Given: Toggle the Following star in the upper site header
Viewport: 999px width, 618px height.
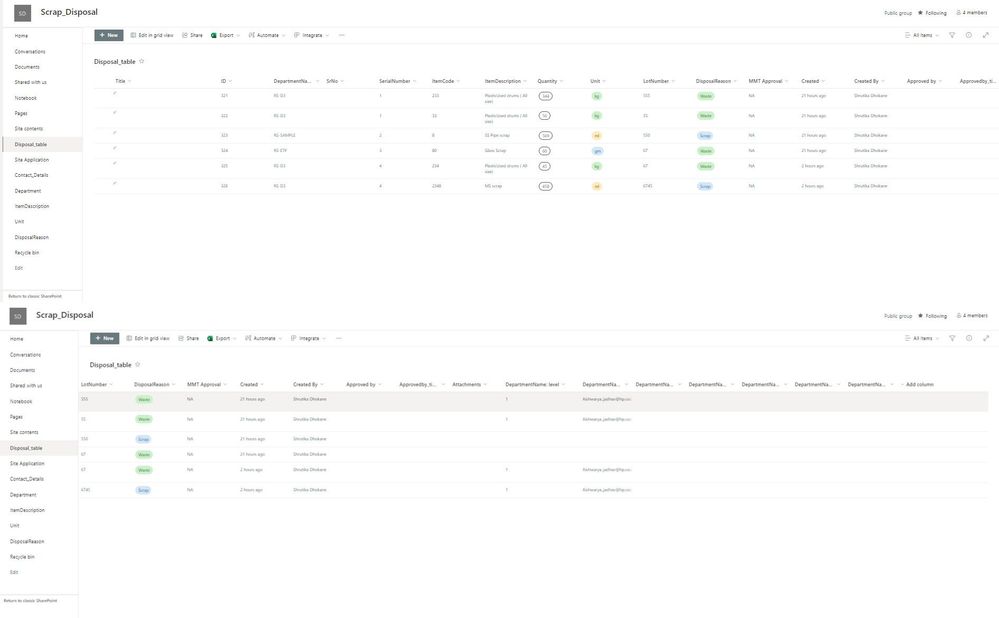Looking at the screenshot, I should click(920, 13).
